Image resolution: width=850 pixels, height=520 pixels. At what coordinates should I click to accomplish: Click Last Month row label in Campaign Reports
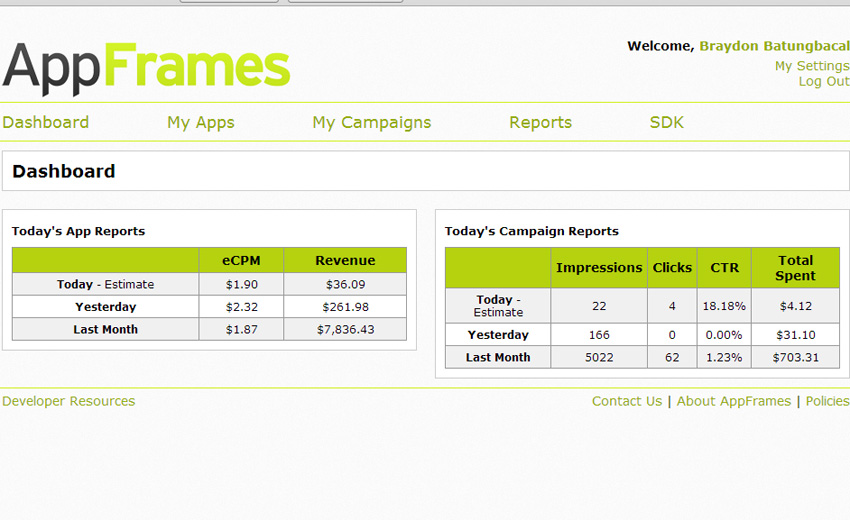(x=498, y=358)
